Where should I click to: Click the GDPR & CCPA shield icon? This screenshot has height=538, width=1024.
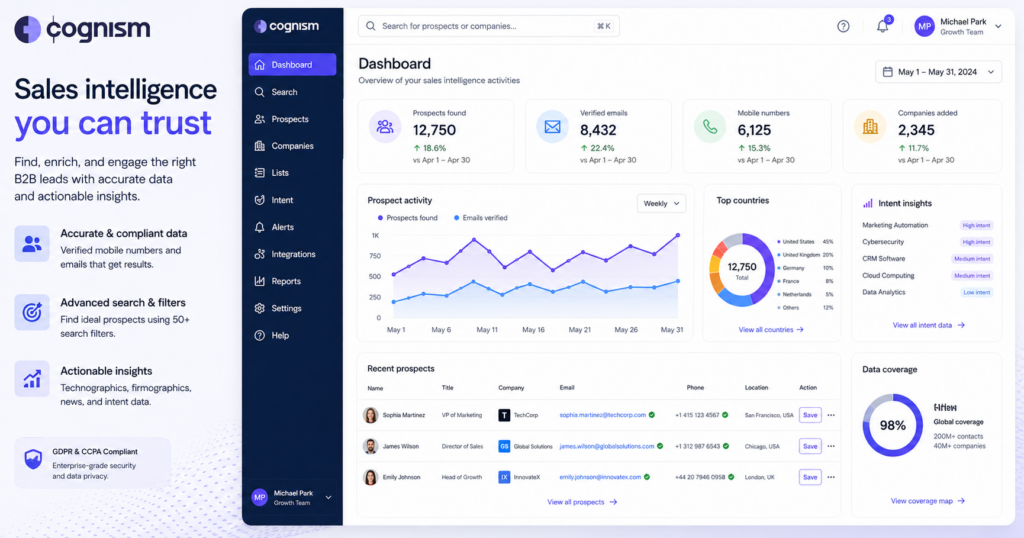point(33,459)
